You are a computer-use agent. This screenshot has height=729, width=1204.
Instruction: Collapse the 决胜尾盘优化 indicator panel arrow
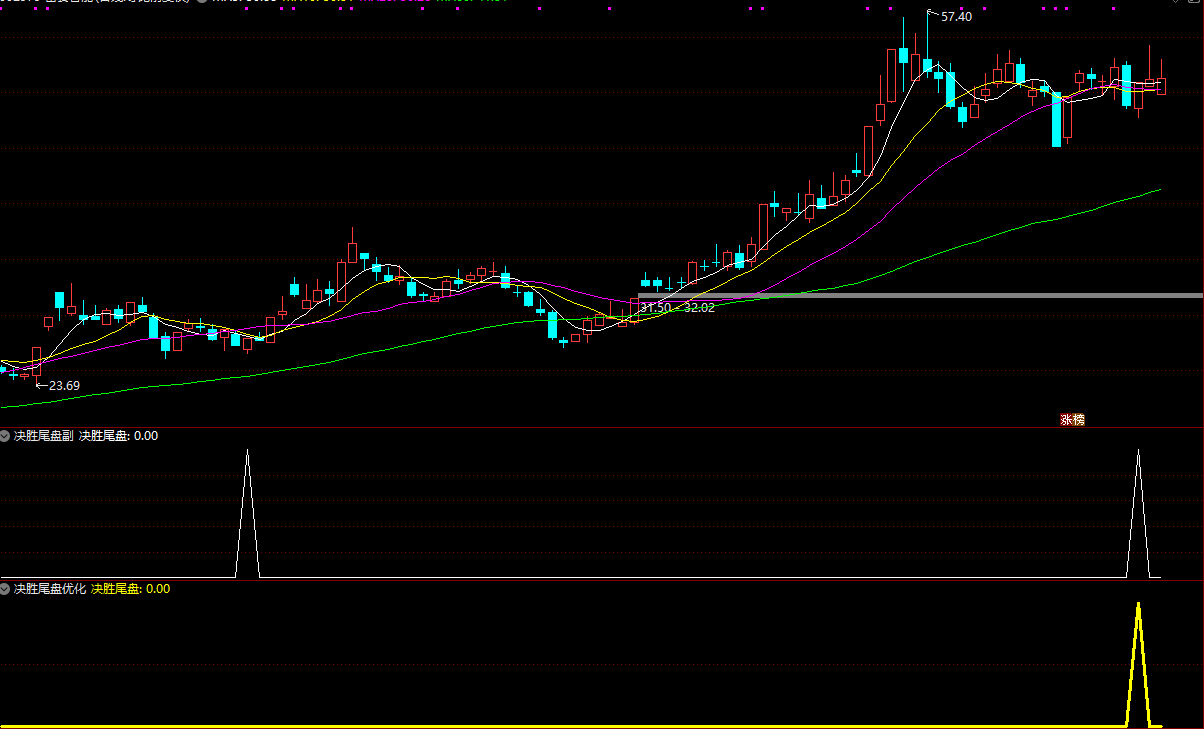(x=6, y=590)
